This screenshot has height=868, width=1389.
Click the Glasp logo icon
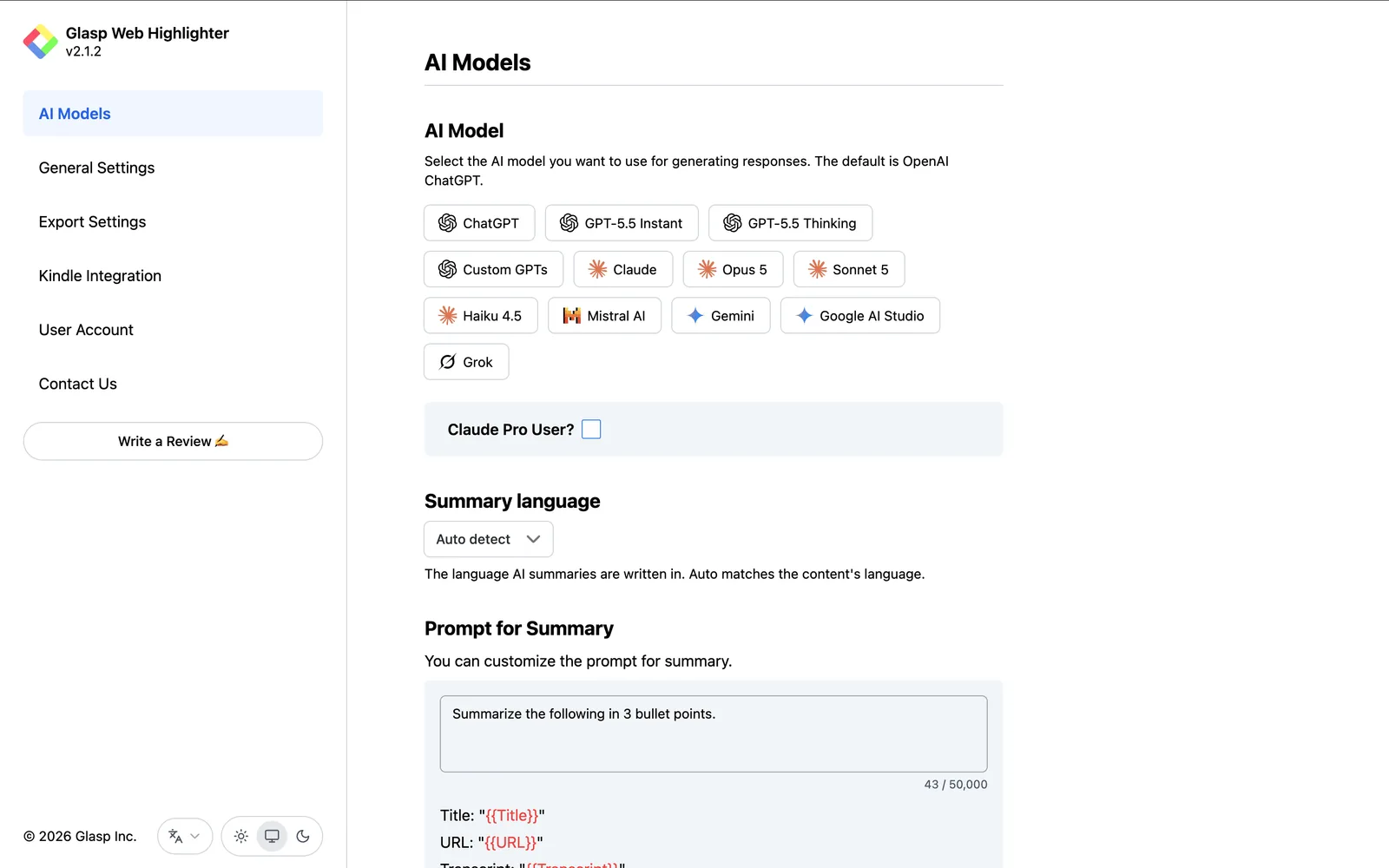click(x=41, y=42)
